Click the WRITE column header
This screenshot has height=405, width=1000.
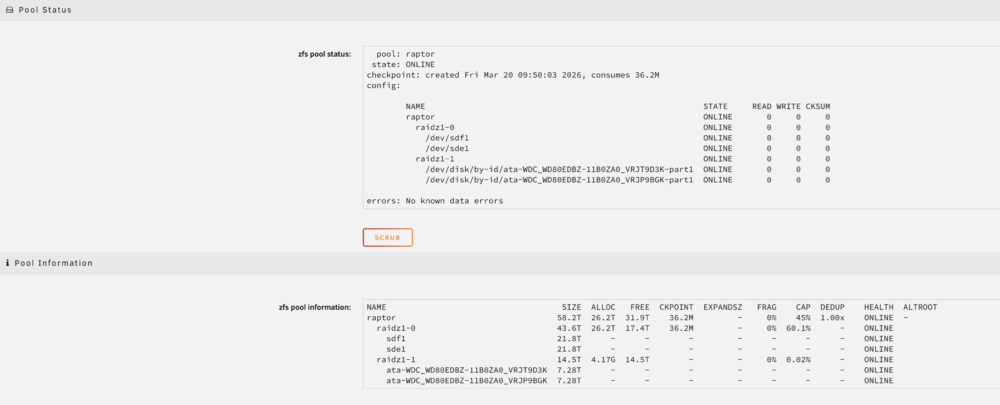(788, 107)
